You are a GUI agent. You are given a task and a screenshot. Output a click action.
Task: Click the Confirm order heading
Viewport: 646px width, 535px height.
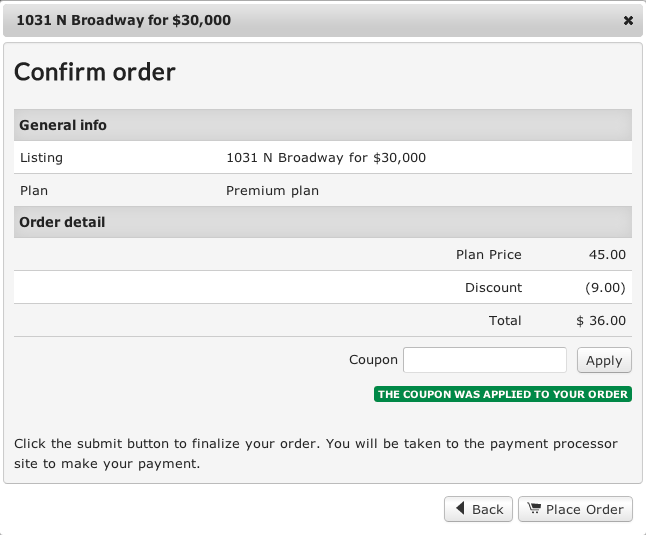coord(95,72)
